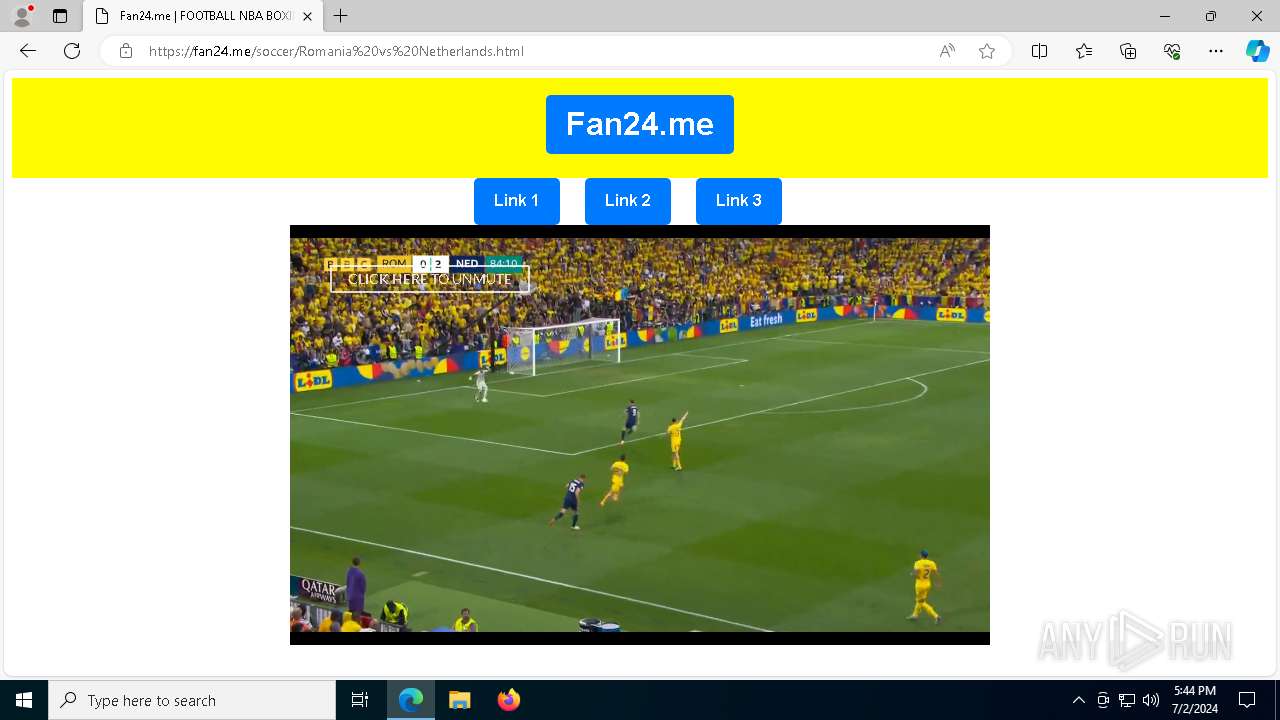This screenshot has width=1280, height=720.
Task: Click the address bar URL
Action: pos(336,51)
